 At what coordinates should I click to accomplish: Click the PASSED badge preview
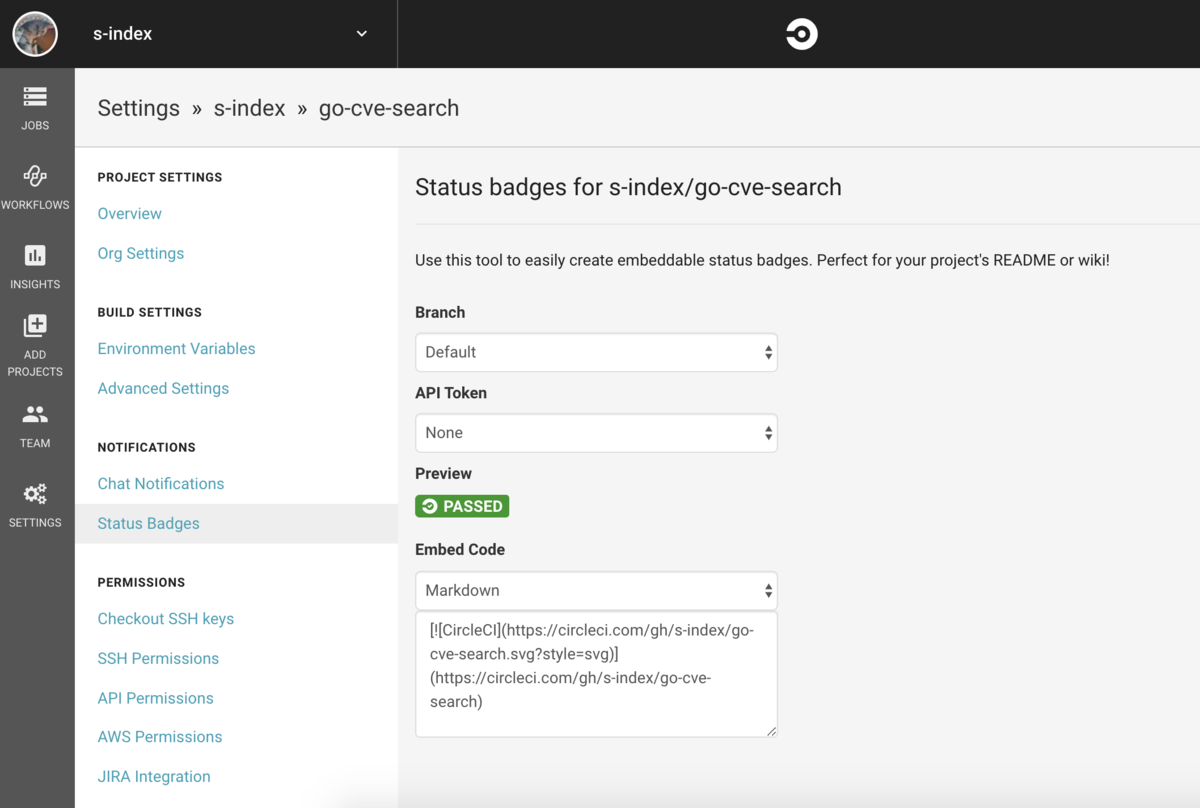[x=462, y=506]
